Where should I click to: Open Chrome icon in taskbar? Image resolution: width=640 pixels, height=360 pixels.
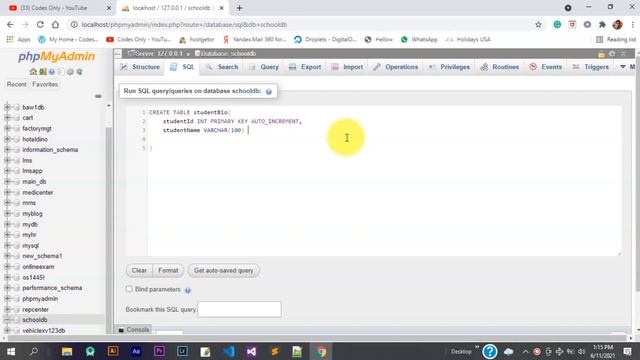click(321, 351)
